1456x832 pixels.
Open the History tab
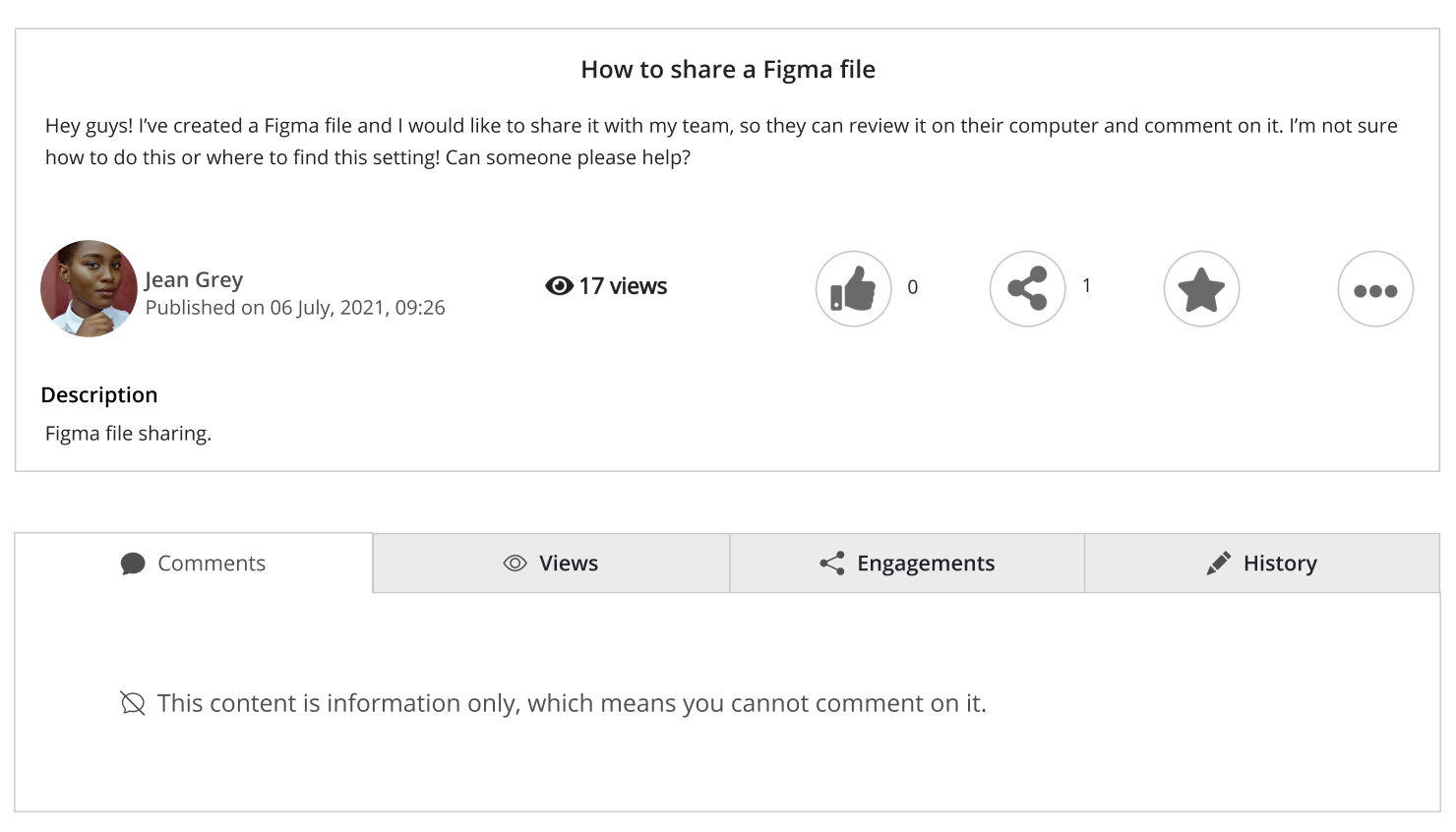click(1262, 564)
